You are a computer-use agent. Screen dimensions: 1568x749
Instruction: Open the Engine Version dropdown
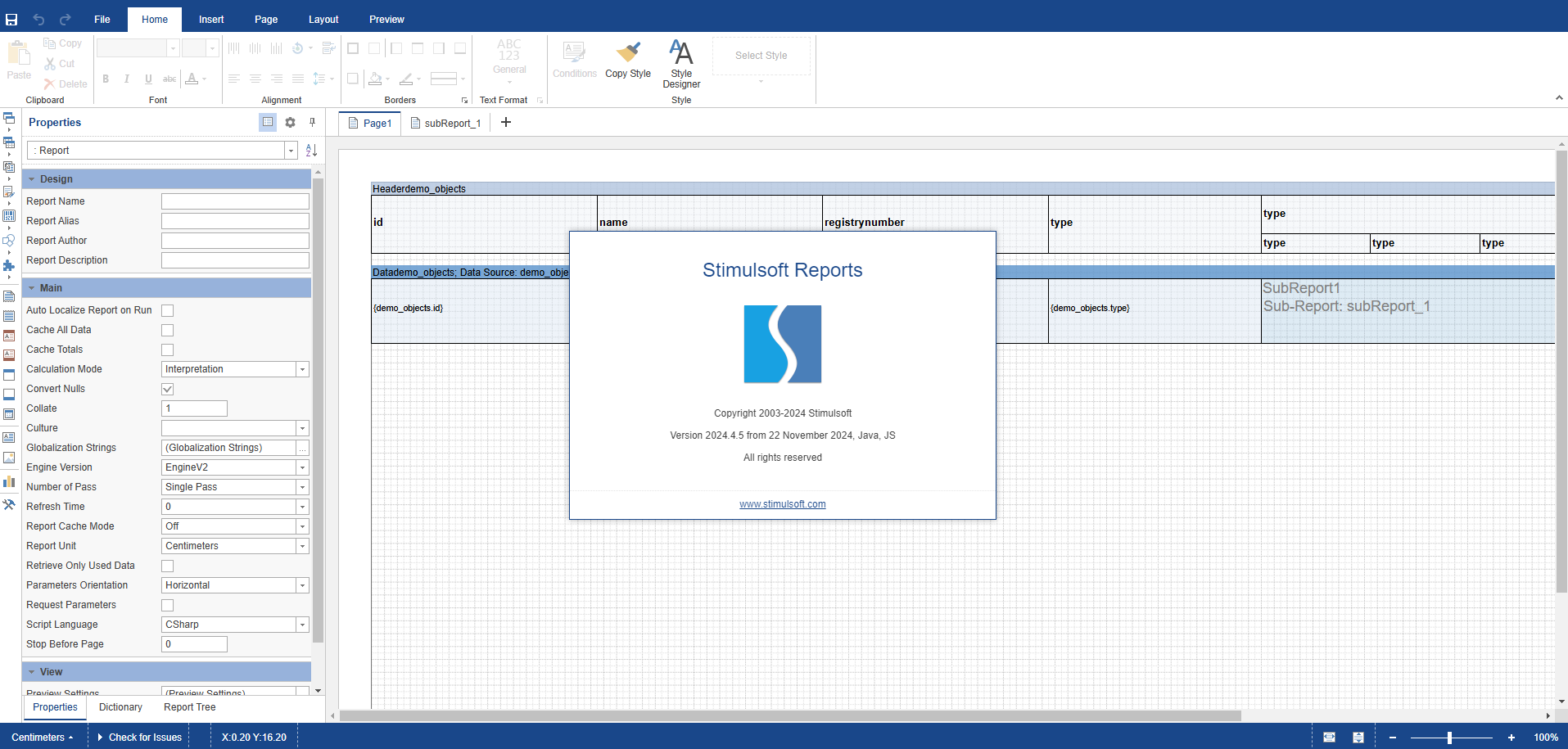click(x=302, y=467)
